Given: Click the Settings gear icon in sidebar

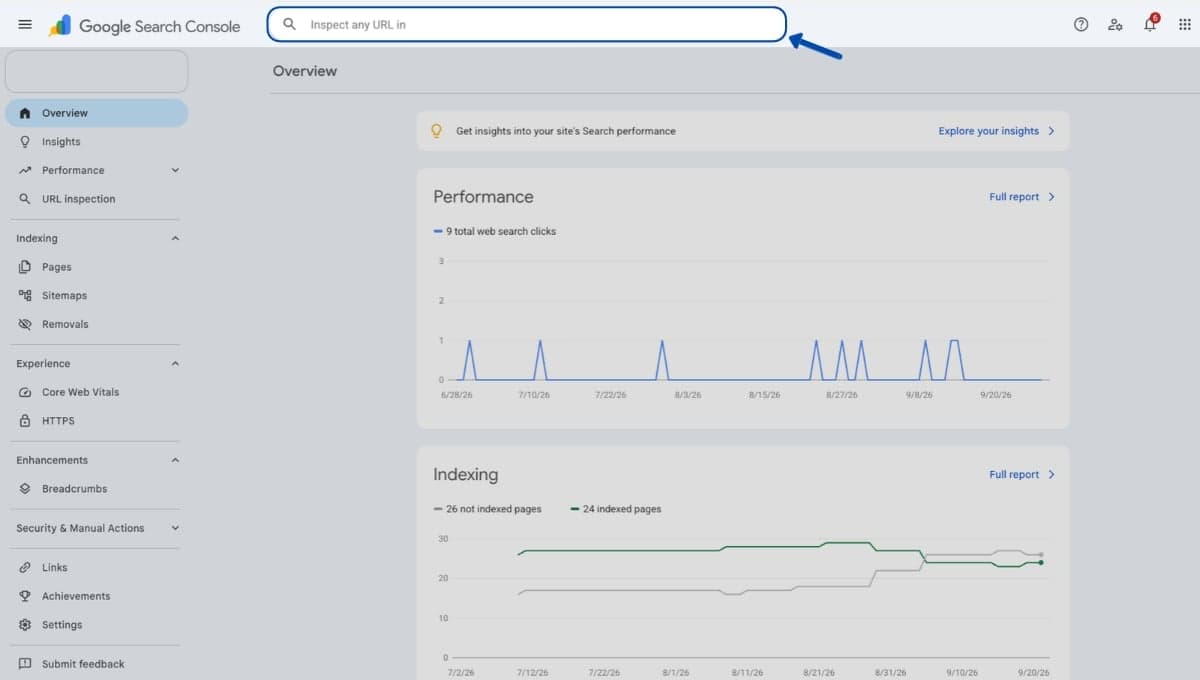Looking at the screenshot, I should [25, 625].
